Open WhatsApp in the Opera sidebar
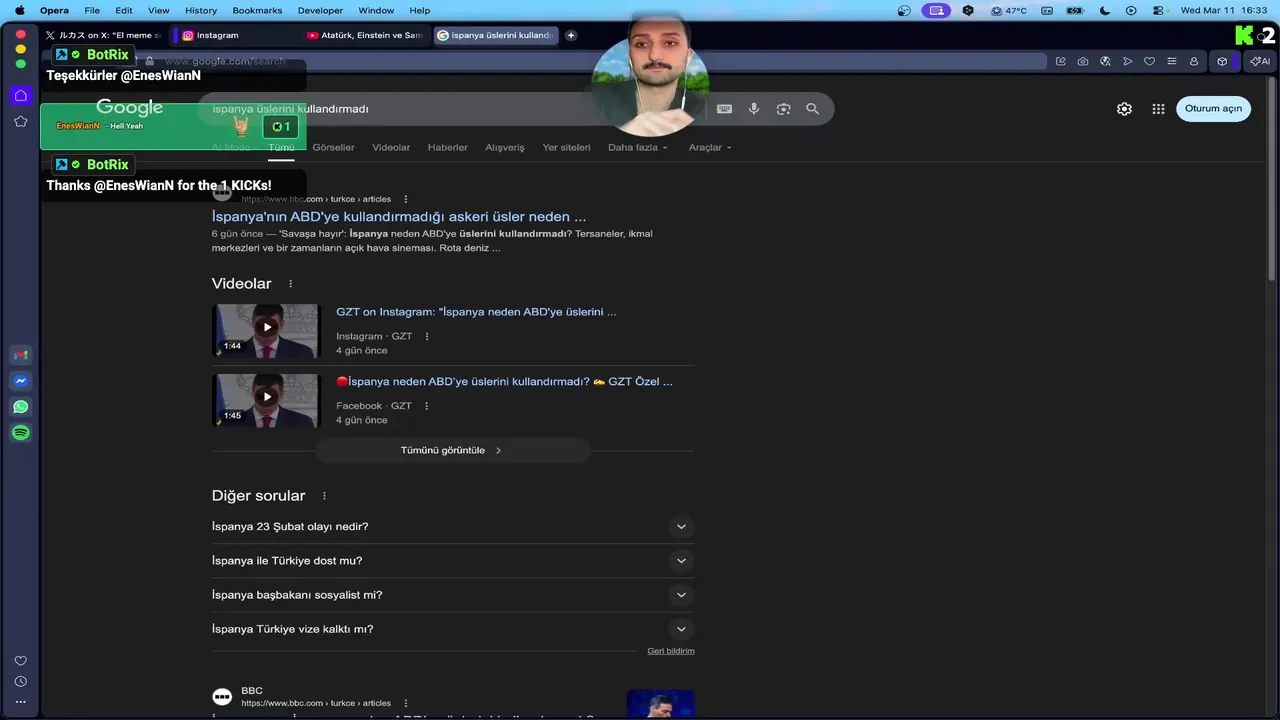Viewport: 1280px width, 720px height. click(x=20, y=407)
